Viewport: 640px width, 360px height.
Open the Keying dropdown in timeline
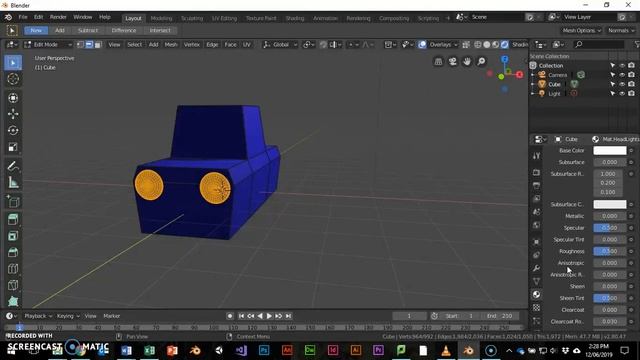68,316
